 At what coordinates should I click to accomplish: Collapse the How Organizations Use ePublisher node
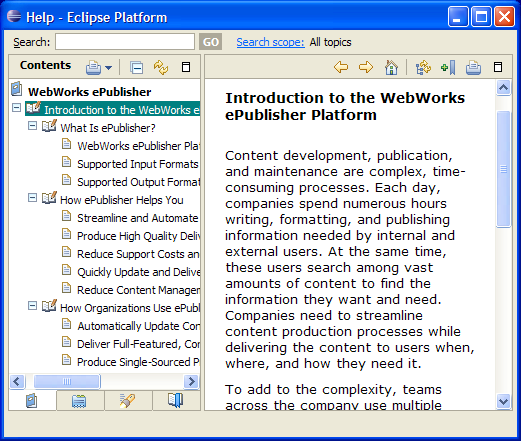pos(32,306)
